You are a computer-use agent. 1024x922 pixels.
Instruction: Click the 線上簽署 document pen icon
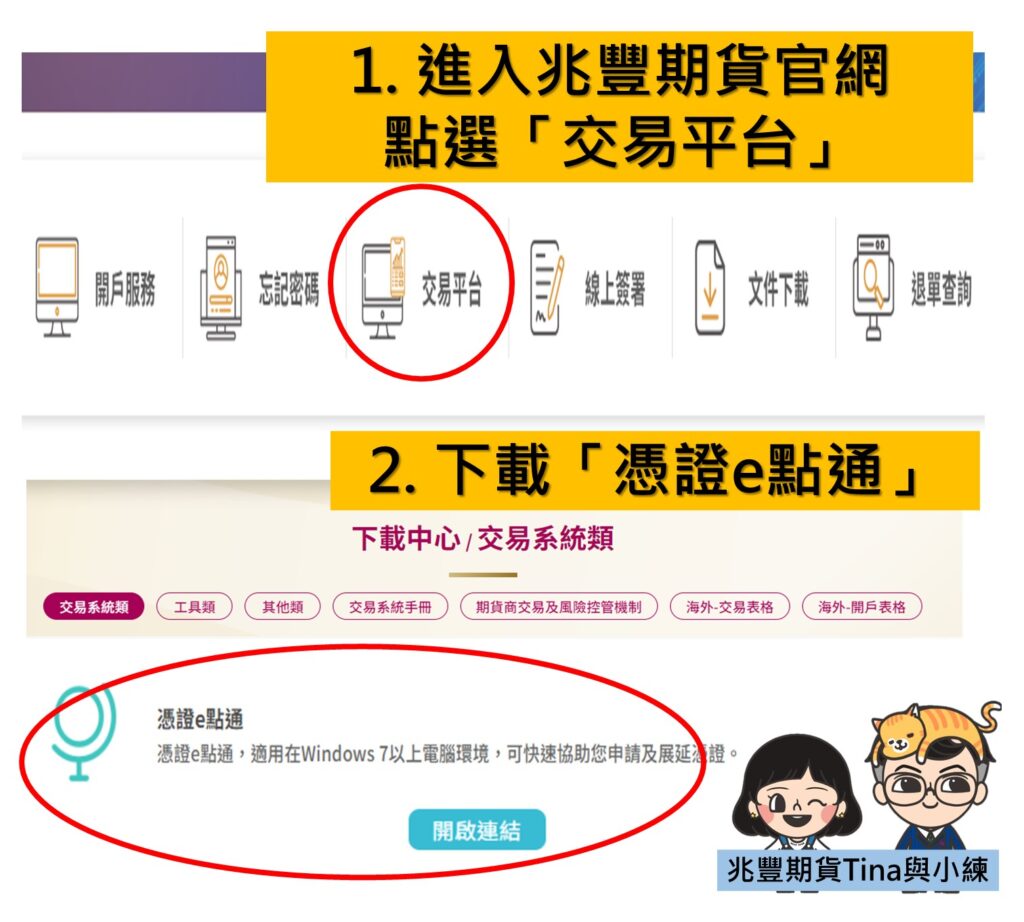547,287
